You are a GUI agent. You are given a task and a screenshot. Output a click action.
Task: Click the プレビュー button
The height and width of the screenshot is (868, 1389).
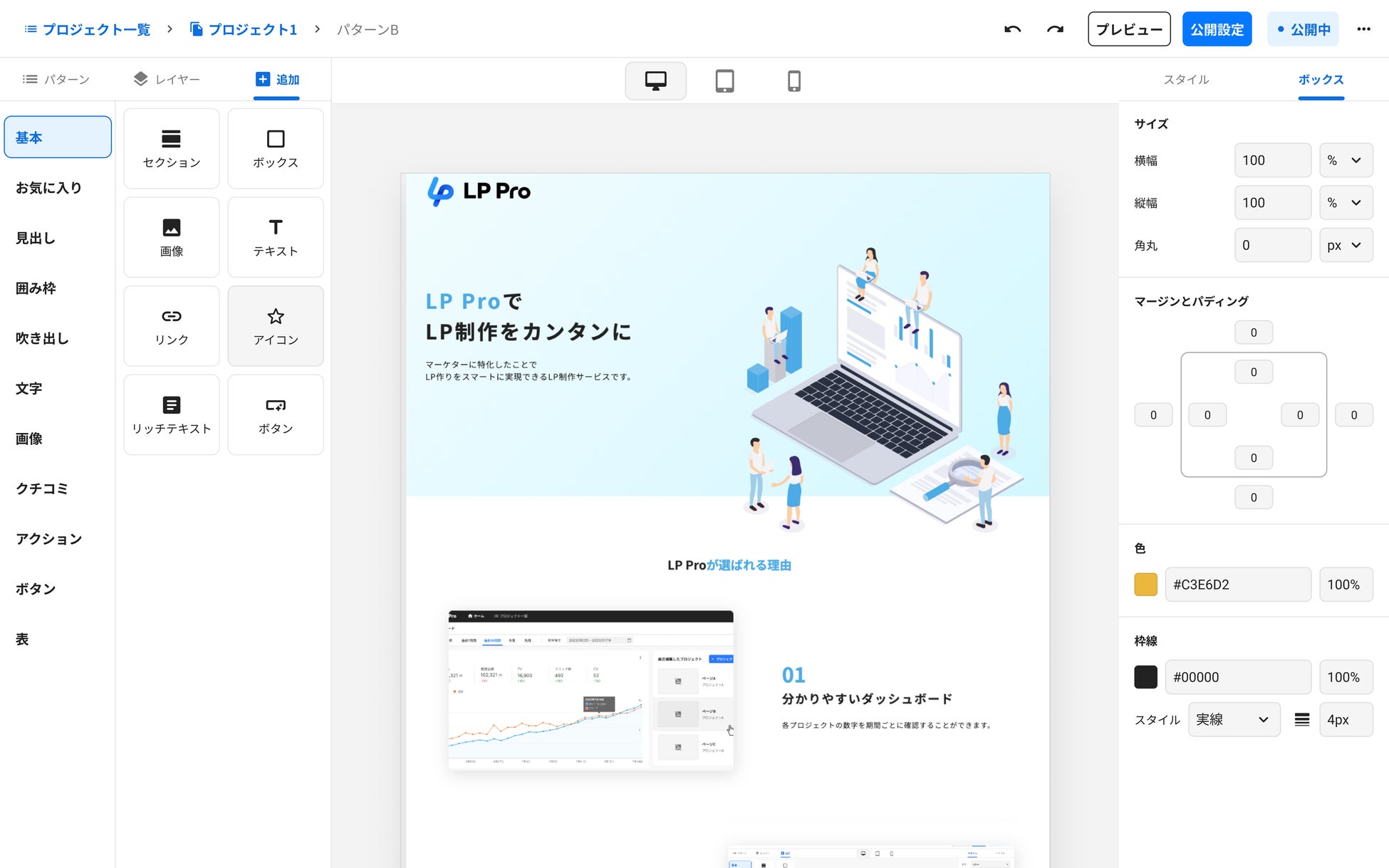1128,29
